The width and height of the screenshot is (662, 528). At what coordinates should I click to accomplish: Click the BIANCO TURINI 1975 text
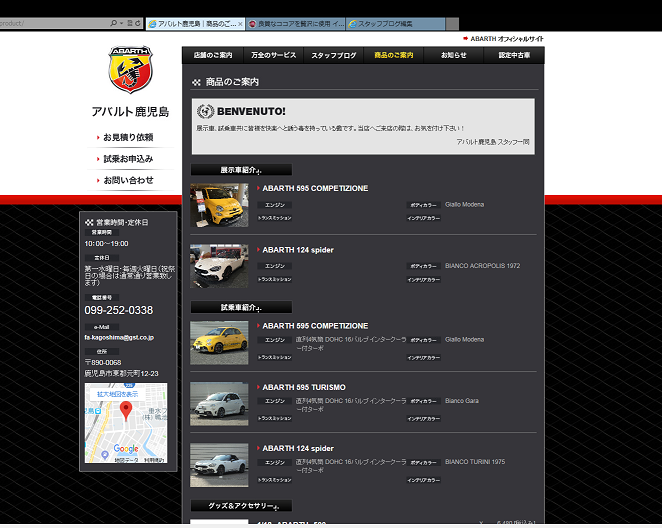(x=475, y=462)
